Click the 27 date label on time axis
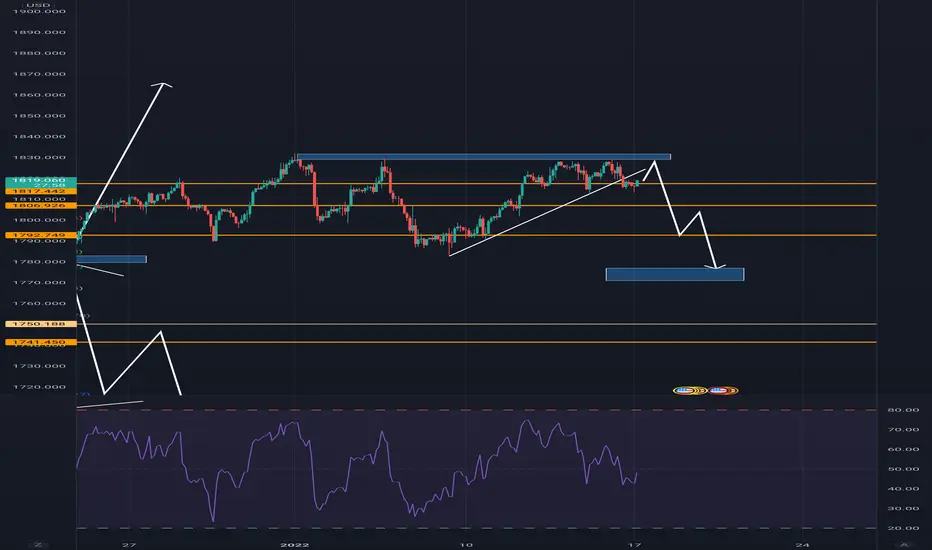Viewport: 932px width, 550px height. 129,545
